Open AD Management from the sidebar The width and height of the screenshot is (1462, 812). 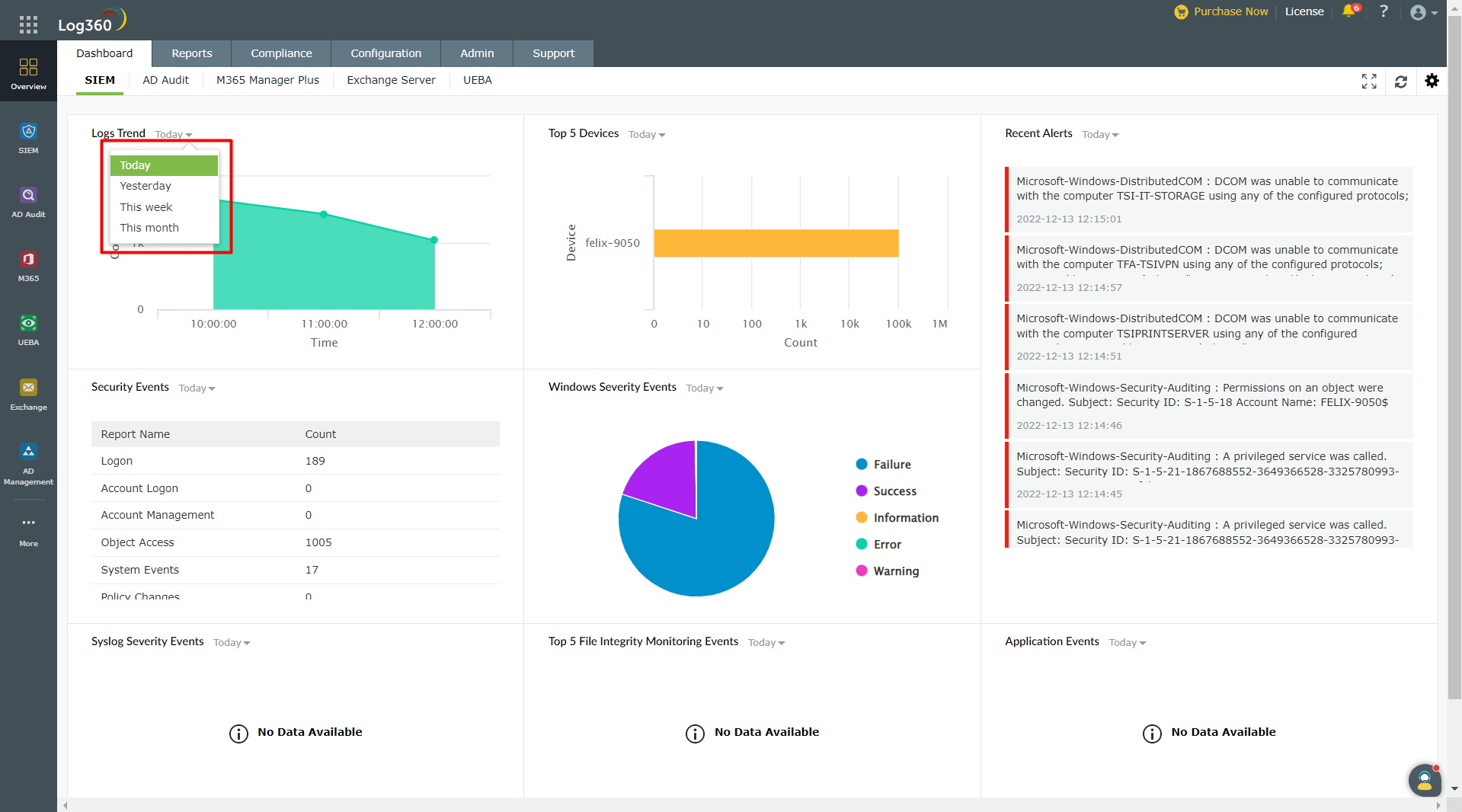28,464
